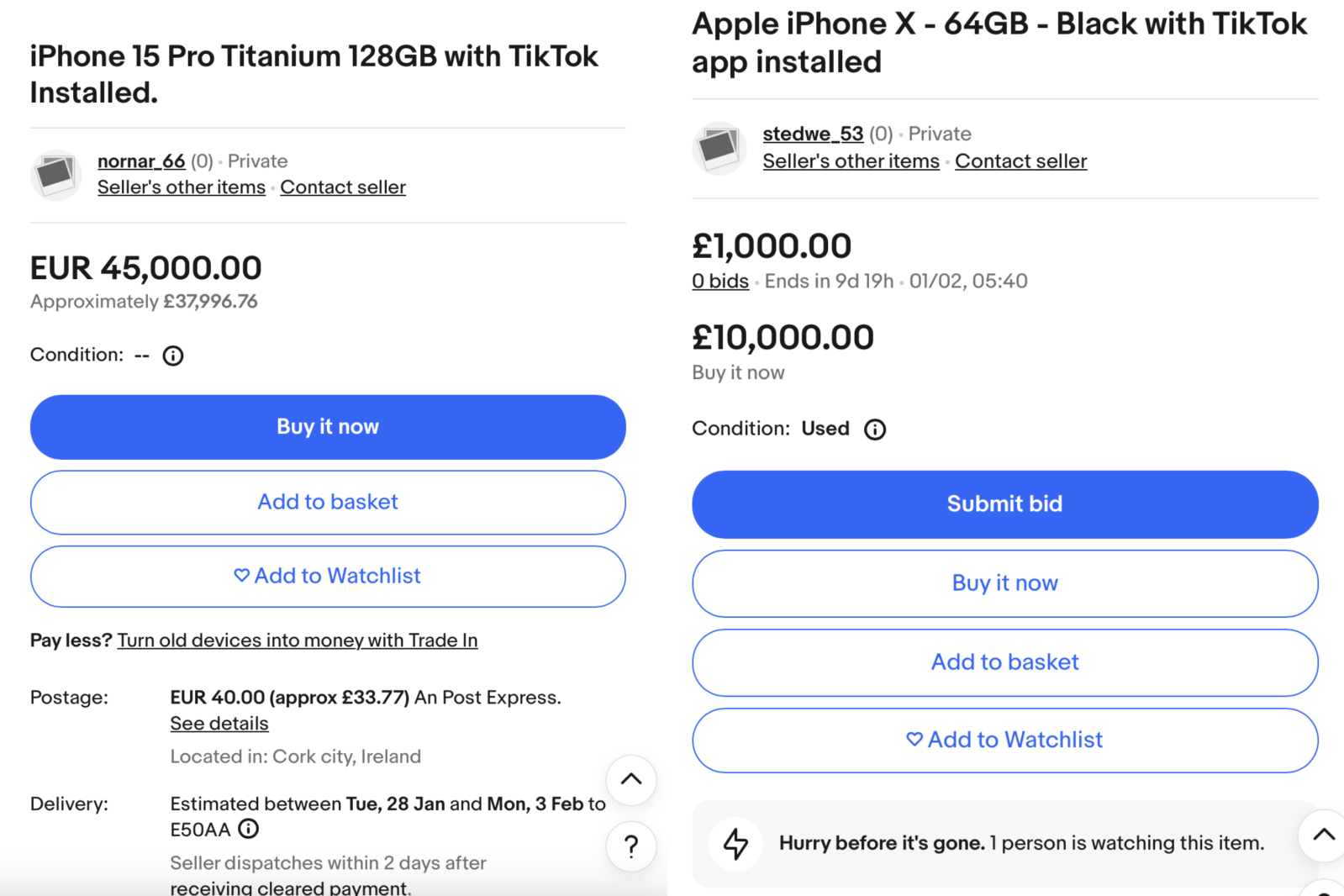Viewport: 1344px width, 896px height.
Task: Open the 0 bids details
Action: [719, 281]
